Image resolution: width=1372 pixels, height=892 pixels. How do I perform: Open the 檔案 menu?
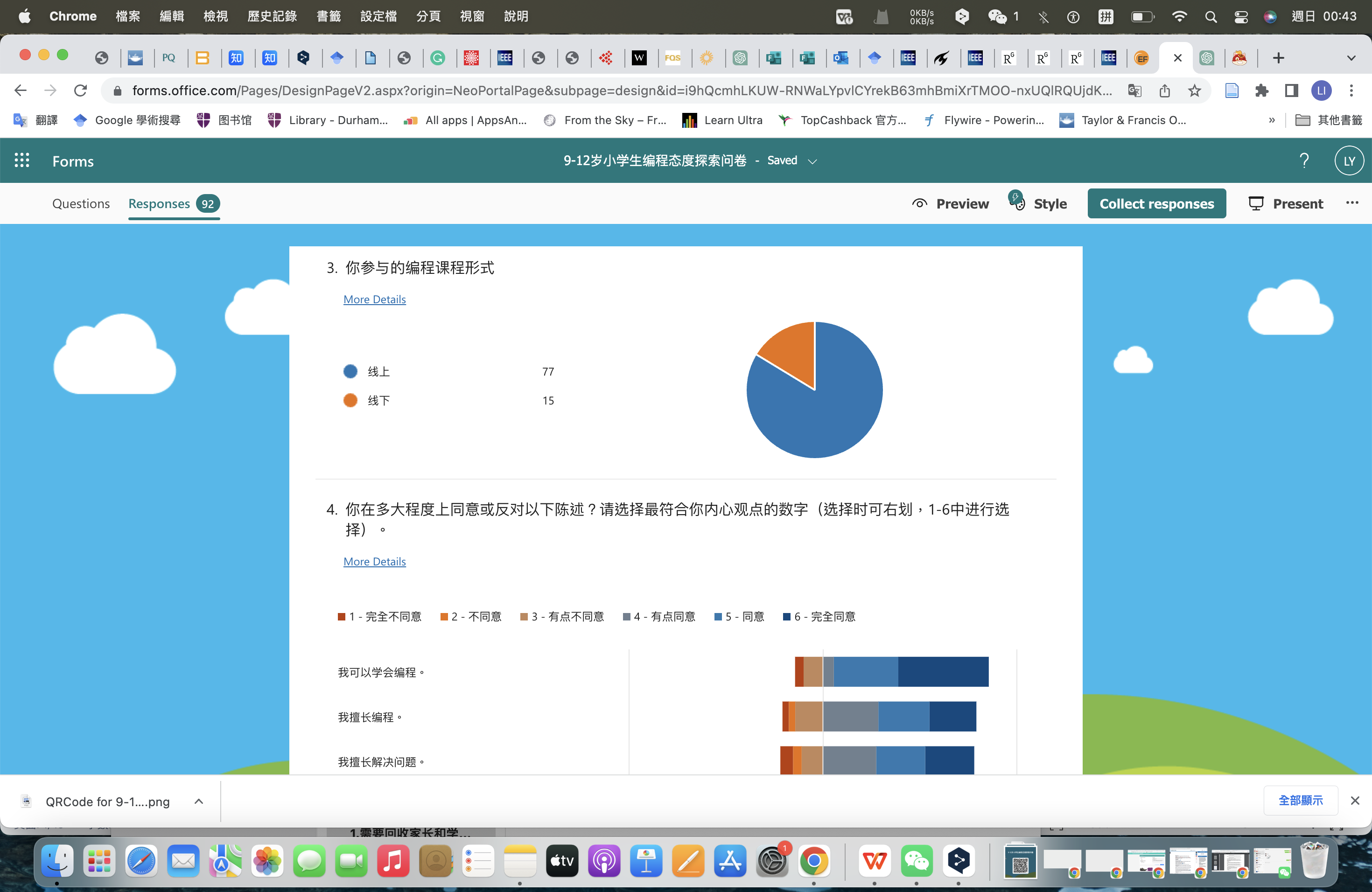pyautogui.click(x=127, y=16)
